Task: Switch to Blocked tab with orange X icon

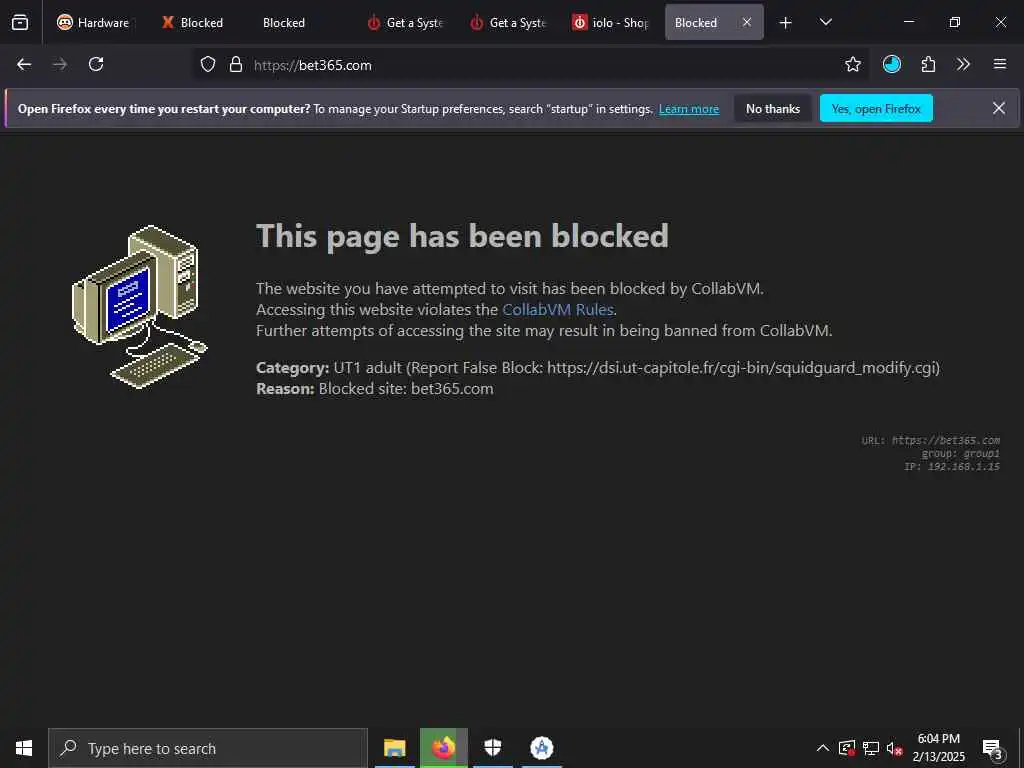Action: coord(193,23)
